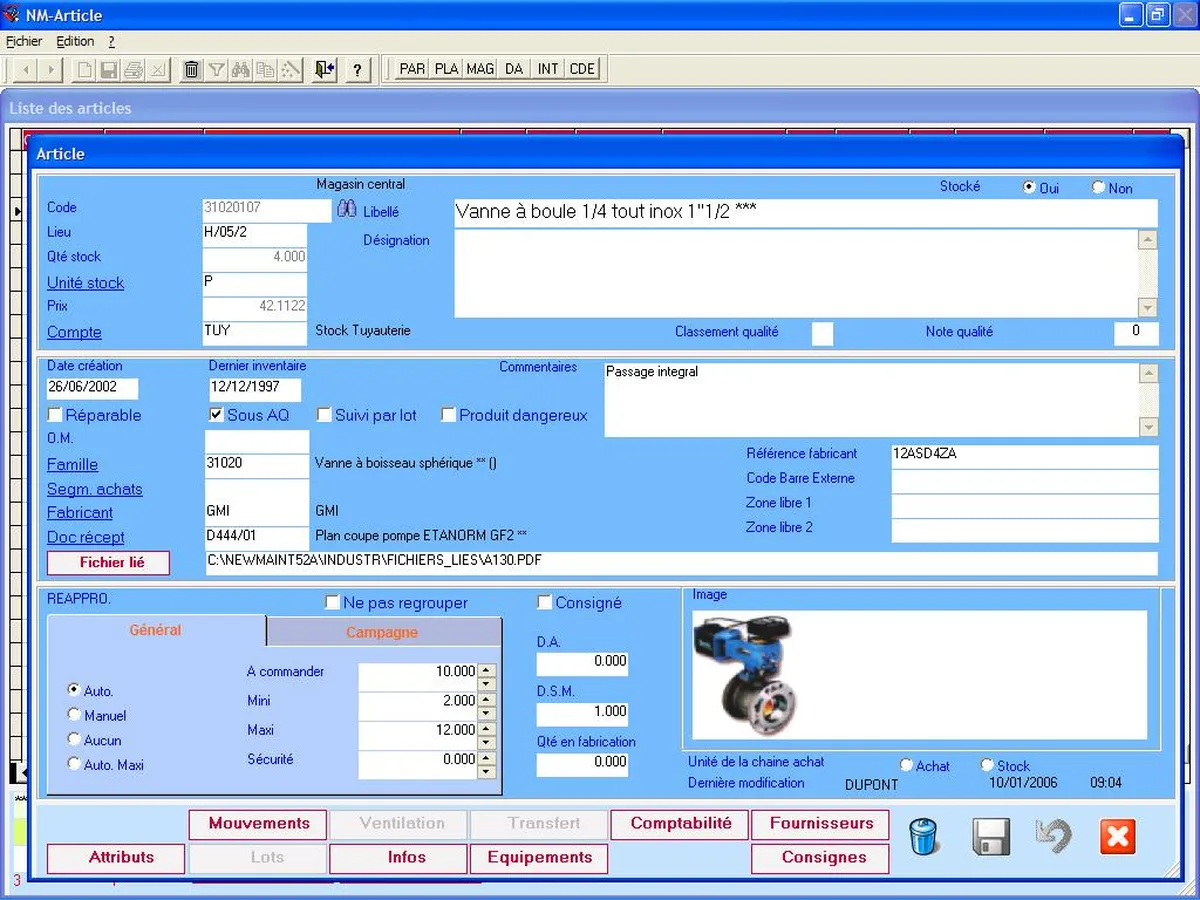
Task: Click the exit door icon in the toolbar
Action: tap(323, 69)
